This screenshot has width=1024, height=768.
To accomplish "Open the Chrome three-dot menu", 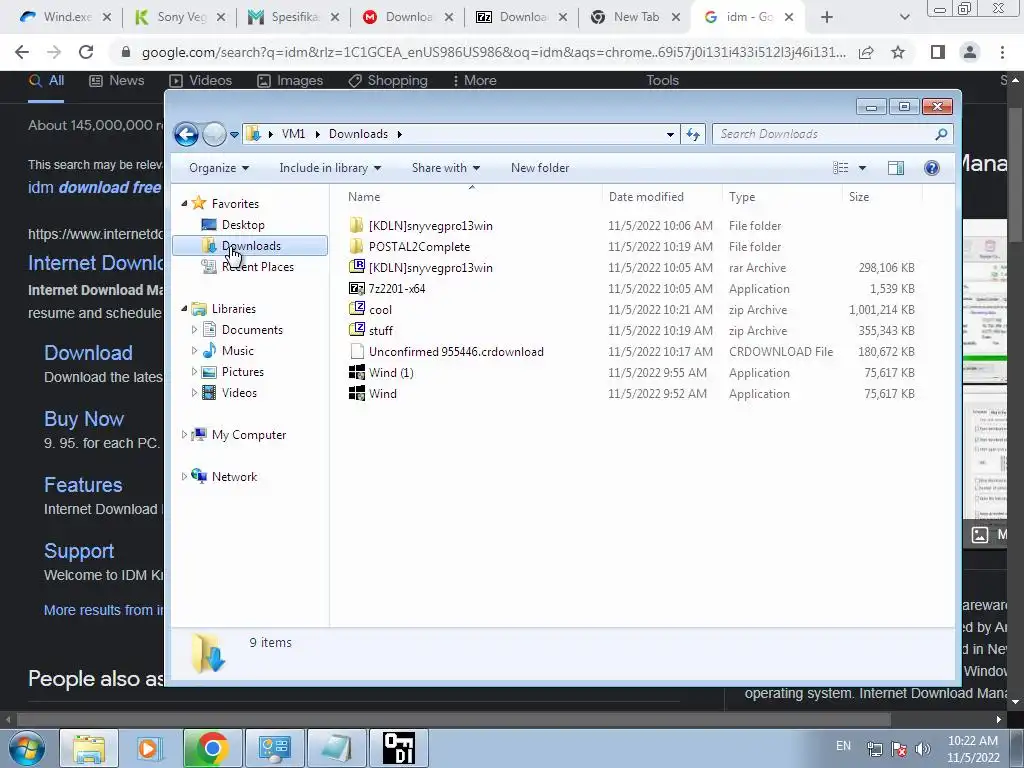I will coord(1002,52).
